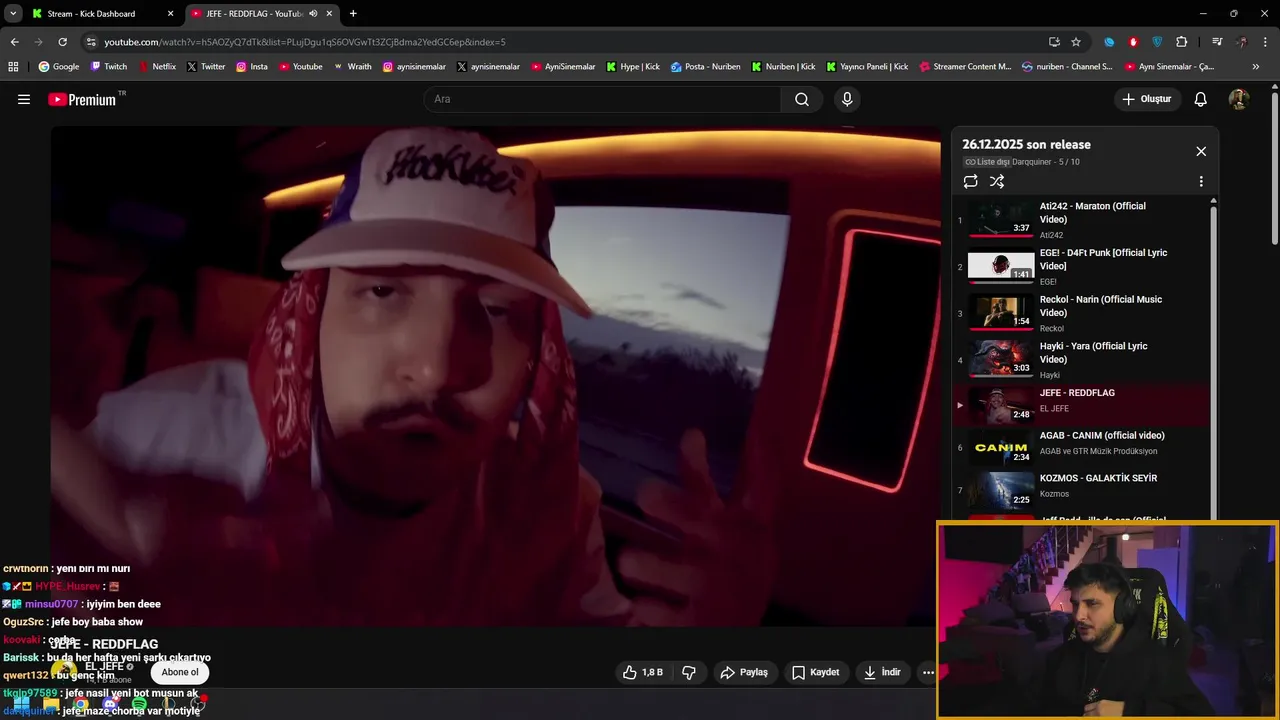Open the Extensions puzzle menu
1280x720 pixels.
point(1181,42)
